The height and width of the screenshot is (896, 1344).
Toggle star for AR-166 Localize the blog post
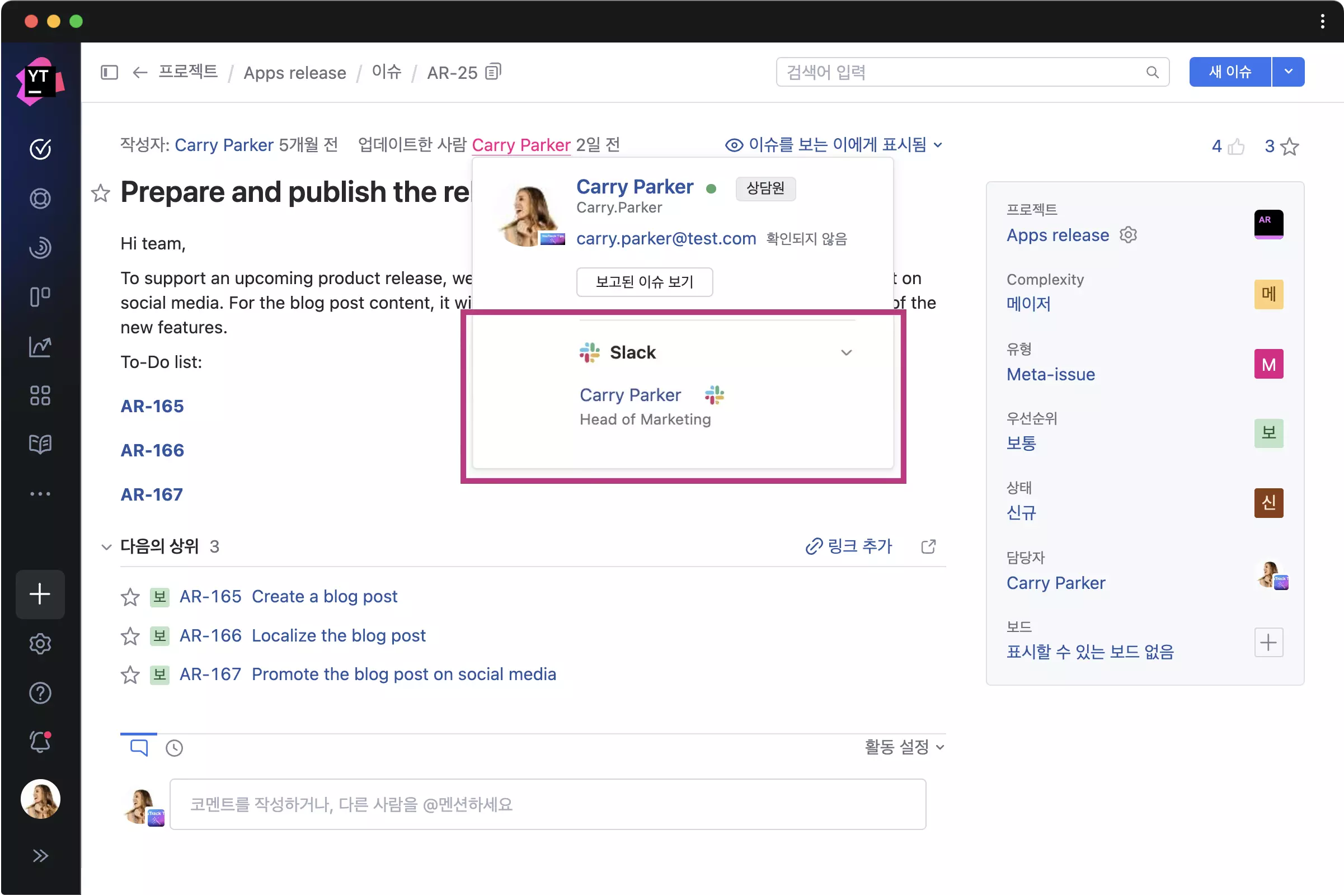pos(130,635)
